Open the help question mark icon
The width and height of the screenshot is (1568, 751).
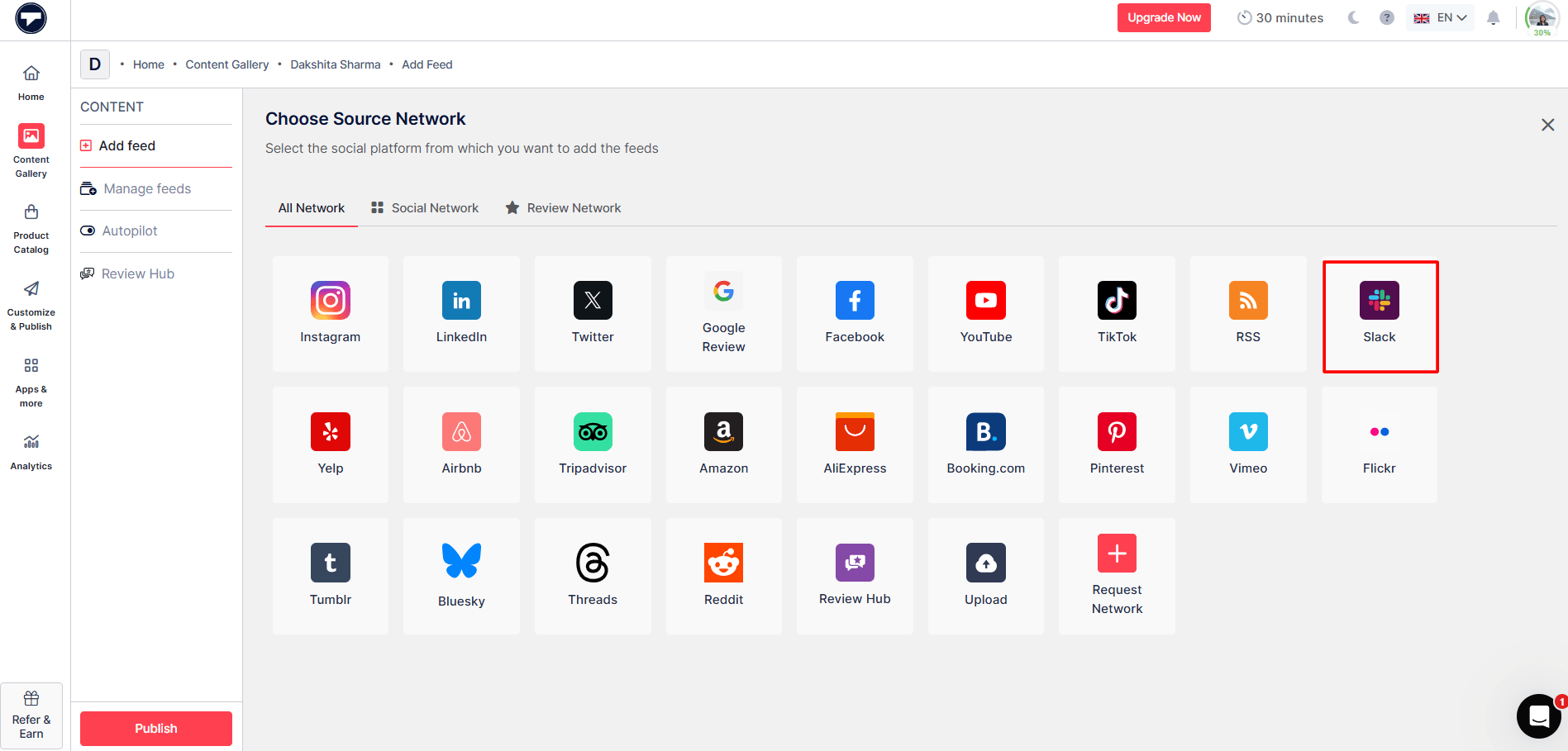[x=1387, y=17]
